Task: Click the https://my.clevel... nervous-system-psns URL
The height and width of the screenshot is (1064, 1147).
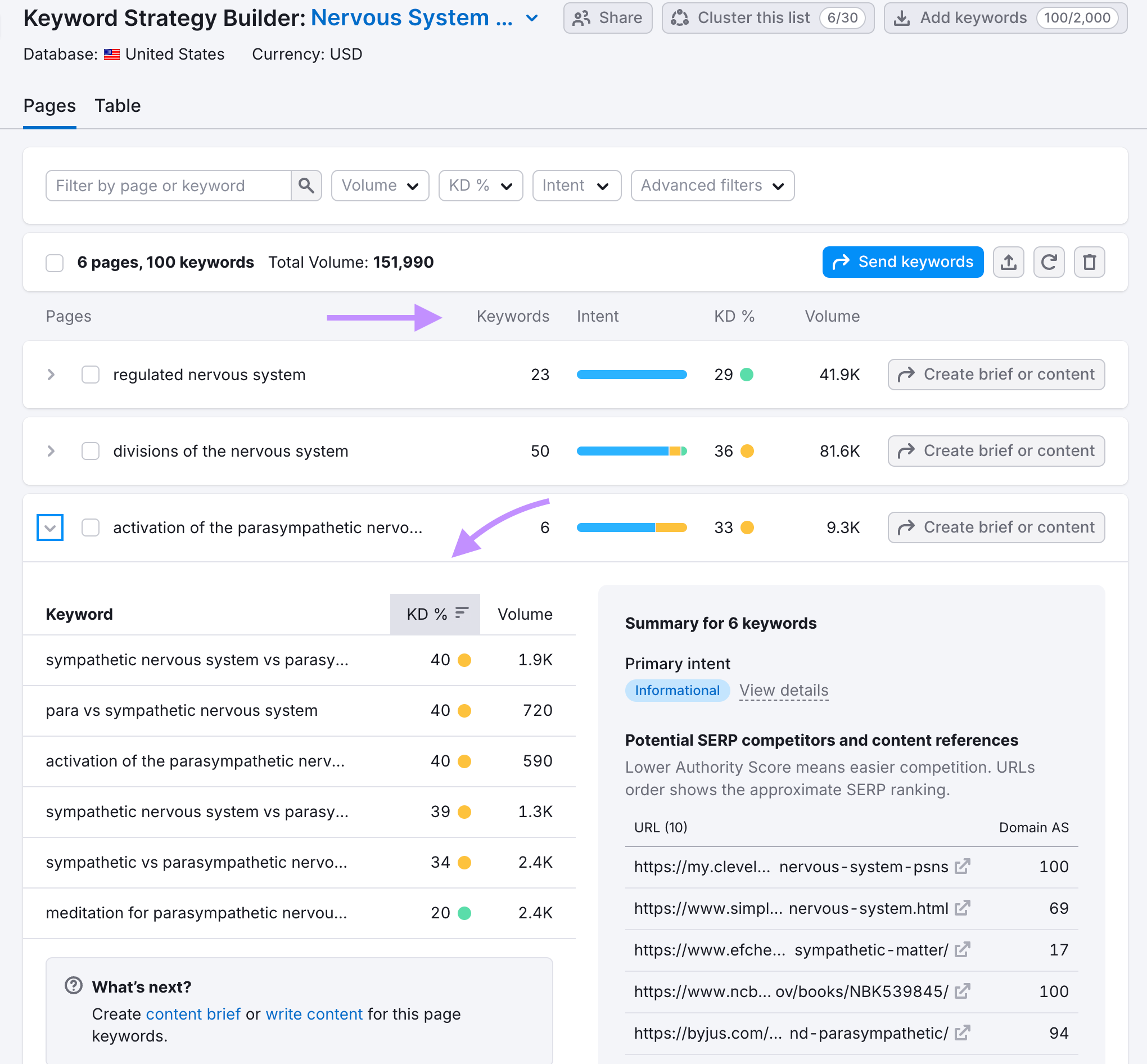Action: tap(791, 867)
